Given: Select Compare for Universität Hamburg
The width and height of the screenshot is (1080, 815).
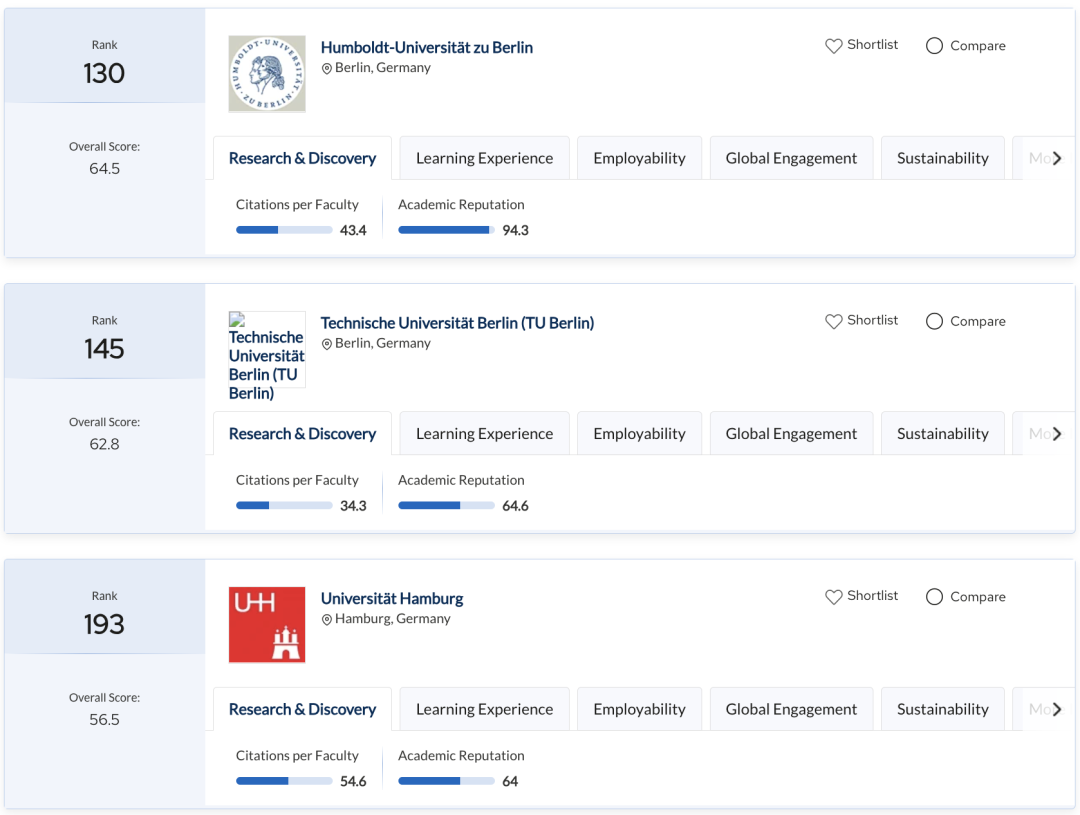Looking at the screenshot, I should (934, 597).
